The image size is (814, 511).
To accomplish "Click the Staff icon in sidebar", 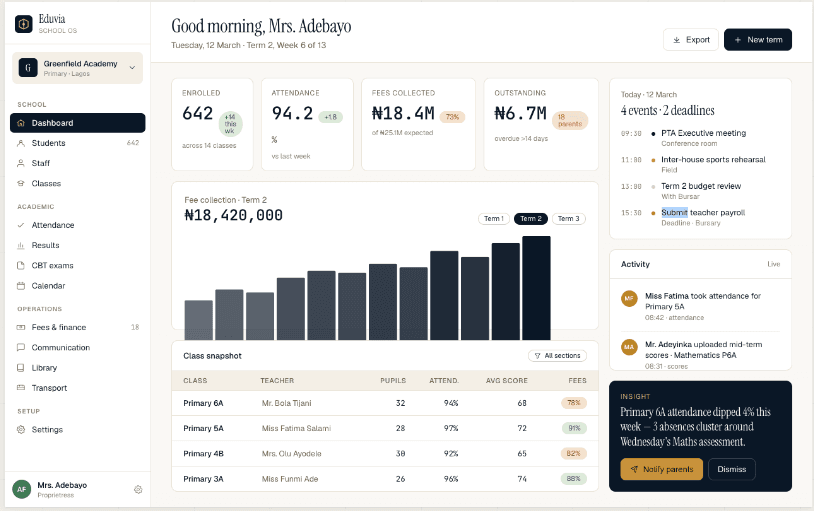I will [x=21, y=163].
